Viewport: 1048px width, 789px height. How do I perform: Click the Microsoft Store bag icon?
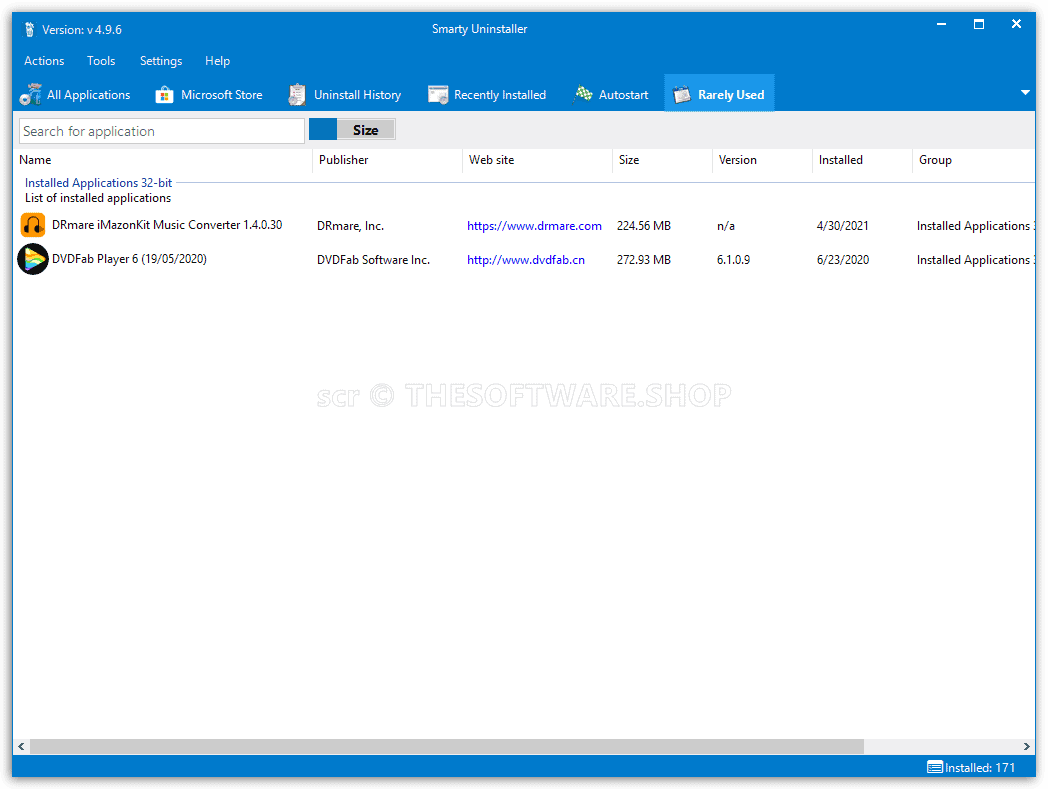point(164,95)
